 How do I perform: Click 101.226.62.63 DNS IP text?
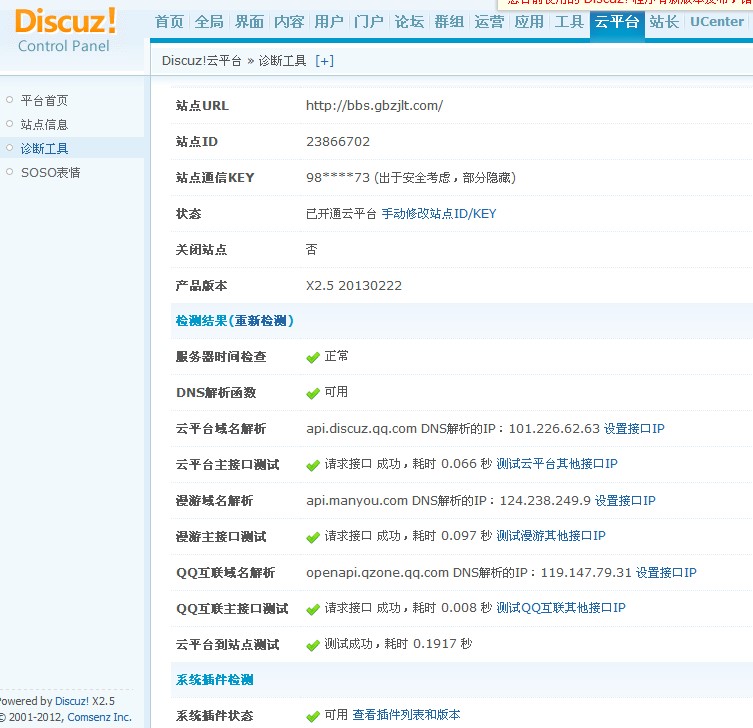pyautogui.click(x=554, y=428)
